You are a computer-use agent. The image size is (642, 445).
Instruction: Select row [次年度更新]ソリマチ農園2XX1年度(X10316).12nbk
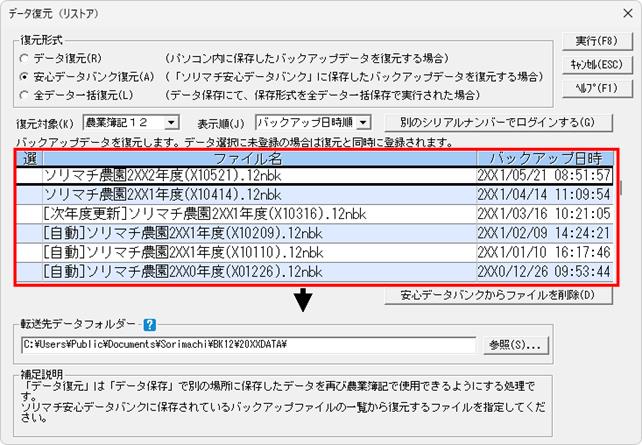[314, 214]
